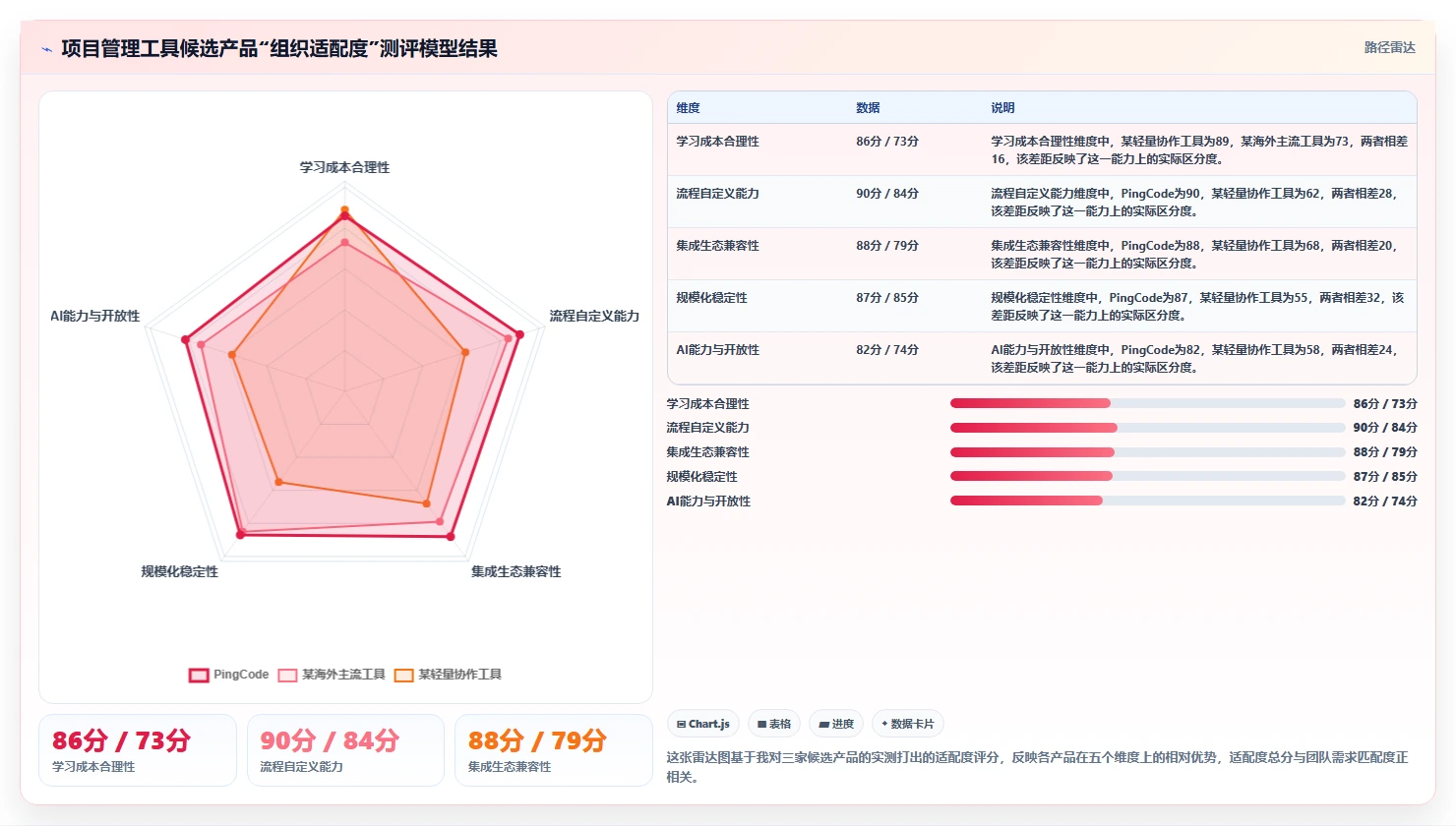Viewport: 1456px width, 826px height.
Task: Click the radar axis label 集成生态兼容性
Action: coord(516,571)
